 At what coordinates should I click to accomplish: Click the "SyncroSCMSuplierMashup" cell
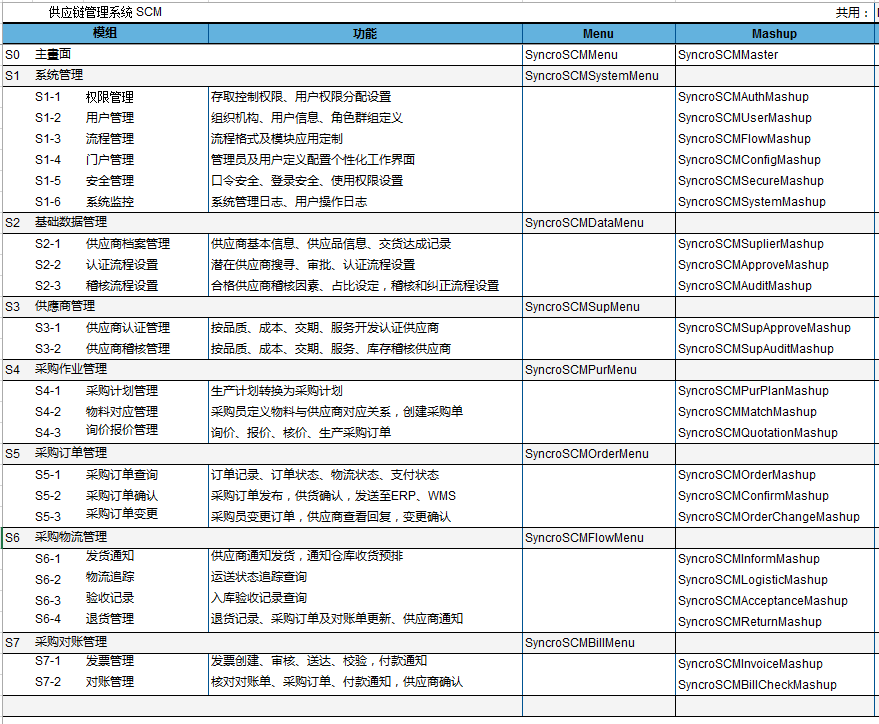point(751,244)
